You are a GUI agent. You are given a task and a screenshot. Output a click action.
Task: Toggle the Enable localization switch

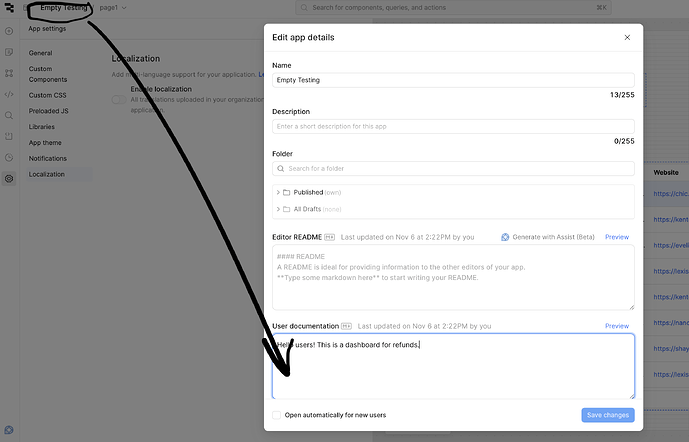pyautogui.click(x=120, y=99)
